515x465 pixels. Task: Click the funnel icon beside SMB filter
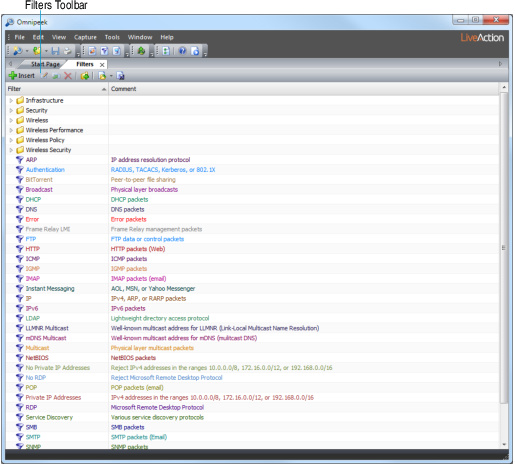tap(20, 427)
